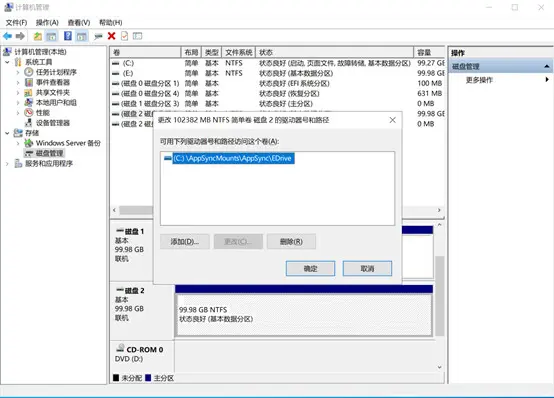Cancel the dialog with 取消
The width and height of the screenshot is (554, 398).
click(x=367, y=269)
